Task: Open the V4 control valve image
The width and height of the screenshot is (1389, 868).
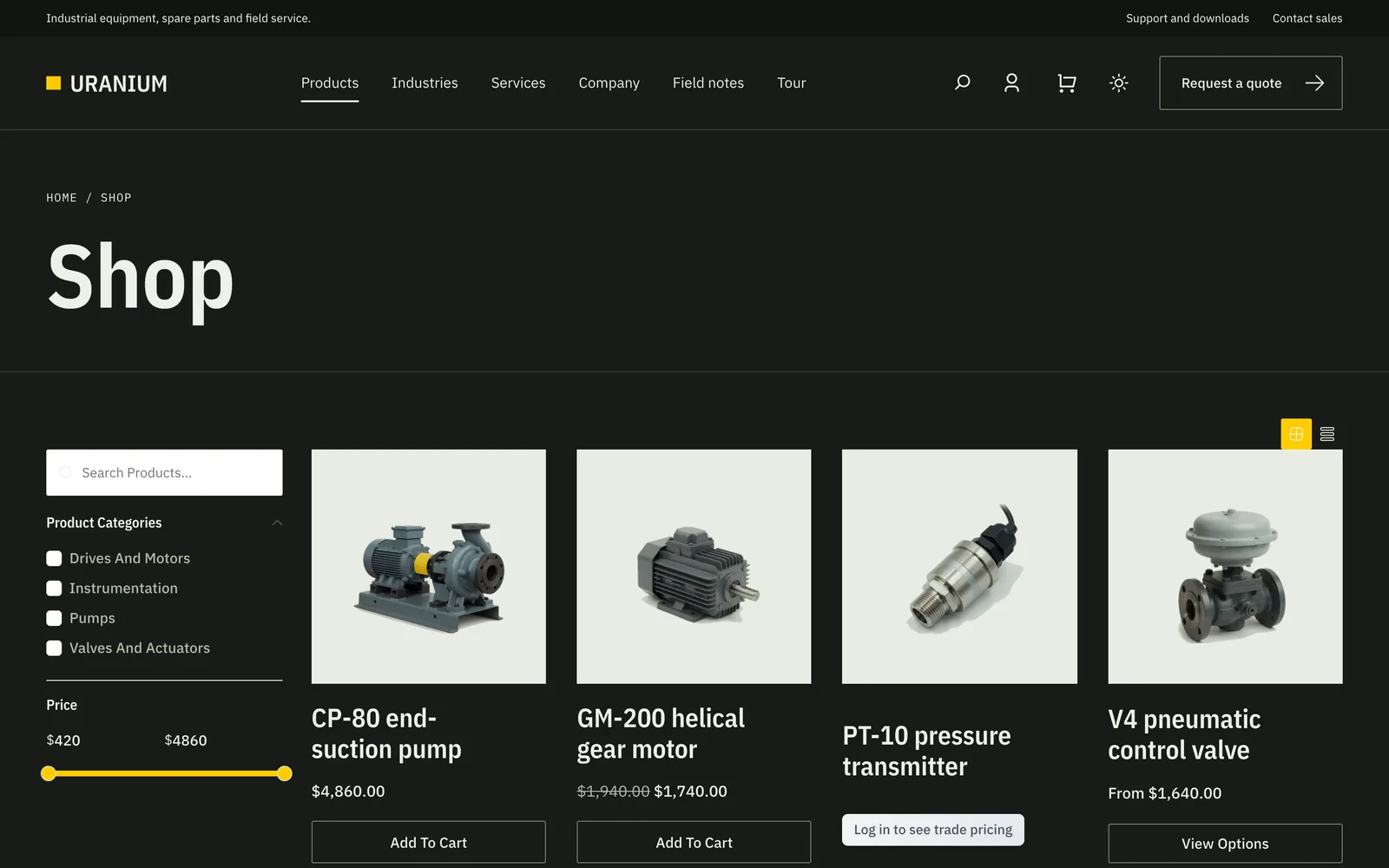Action: (x=1225, y=566)
